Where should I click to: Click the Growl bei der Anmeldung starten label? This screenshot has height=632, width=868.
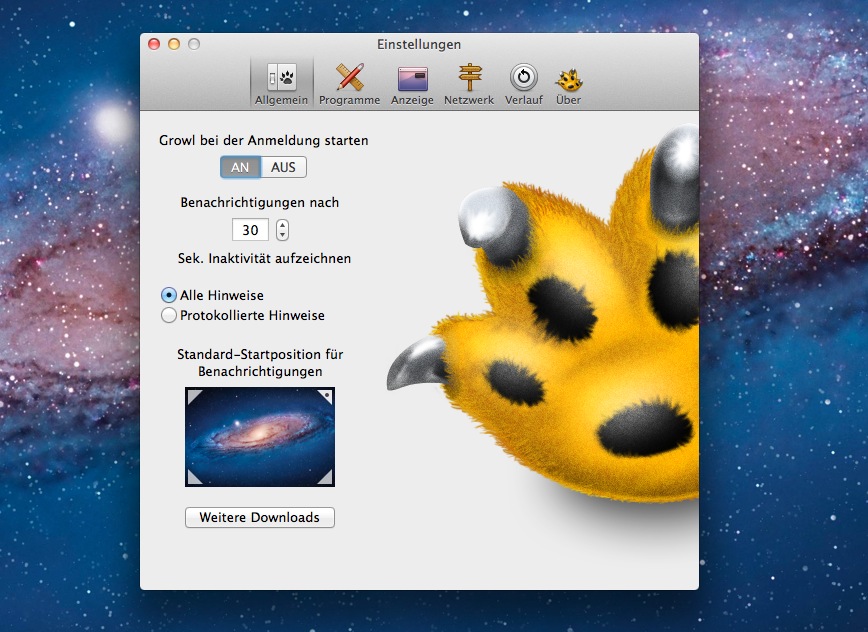tap(264, 141)
